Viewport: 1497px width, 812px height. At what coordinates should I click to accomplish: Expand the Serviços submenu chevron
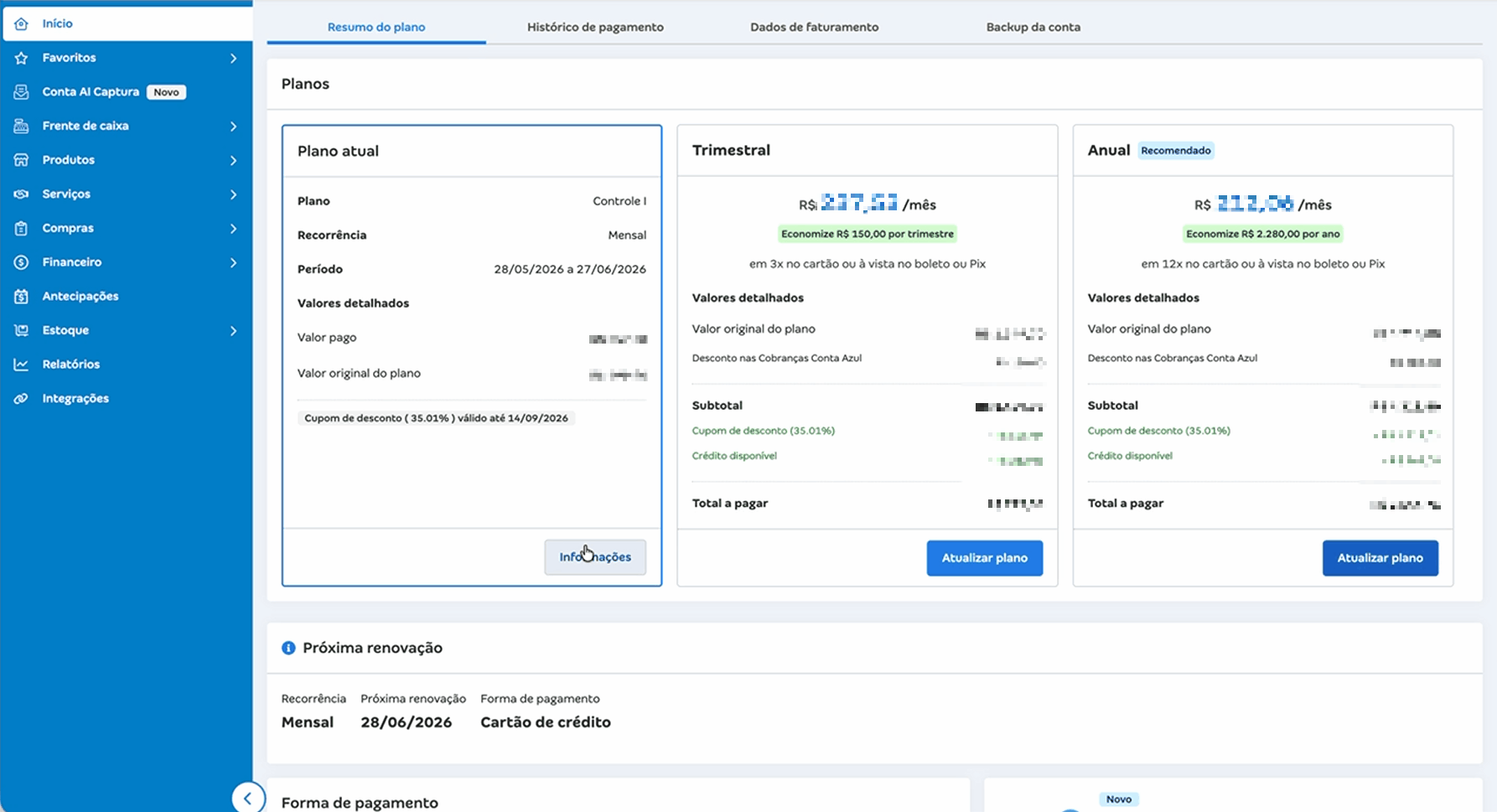point(233,194)
